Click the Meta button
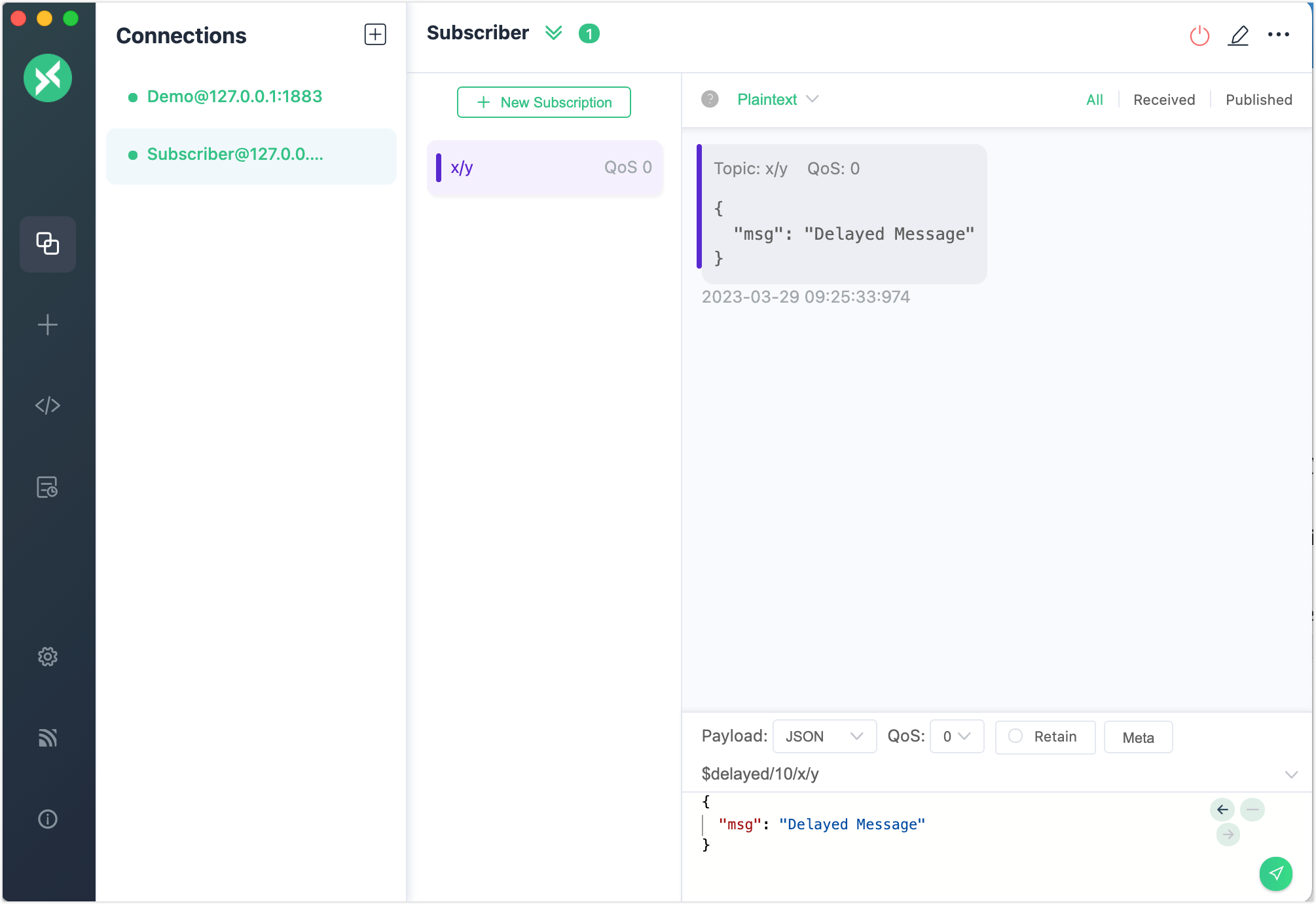This screenshot has width=1316, height=904. coord(1138,738)
